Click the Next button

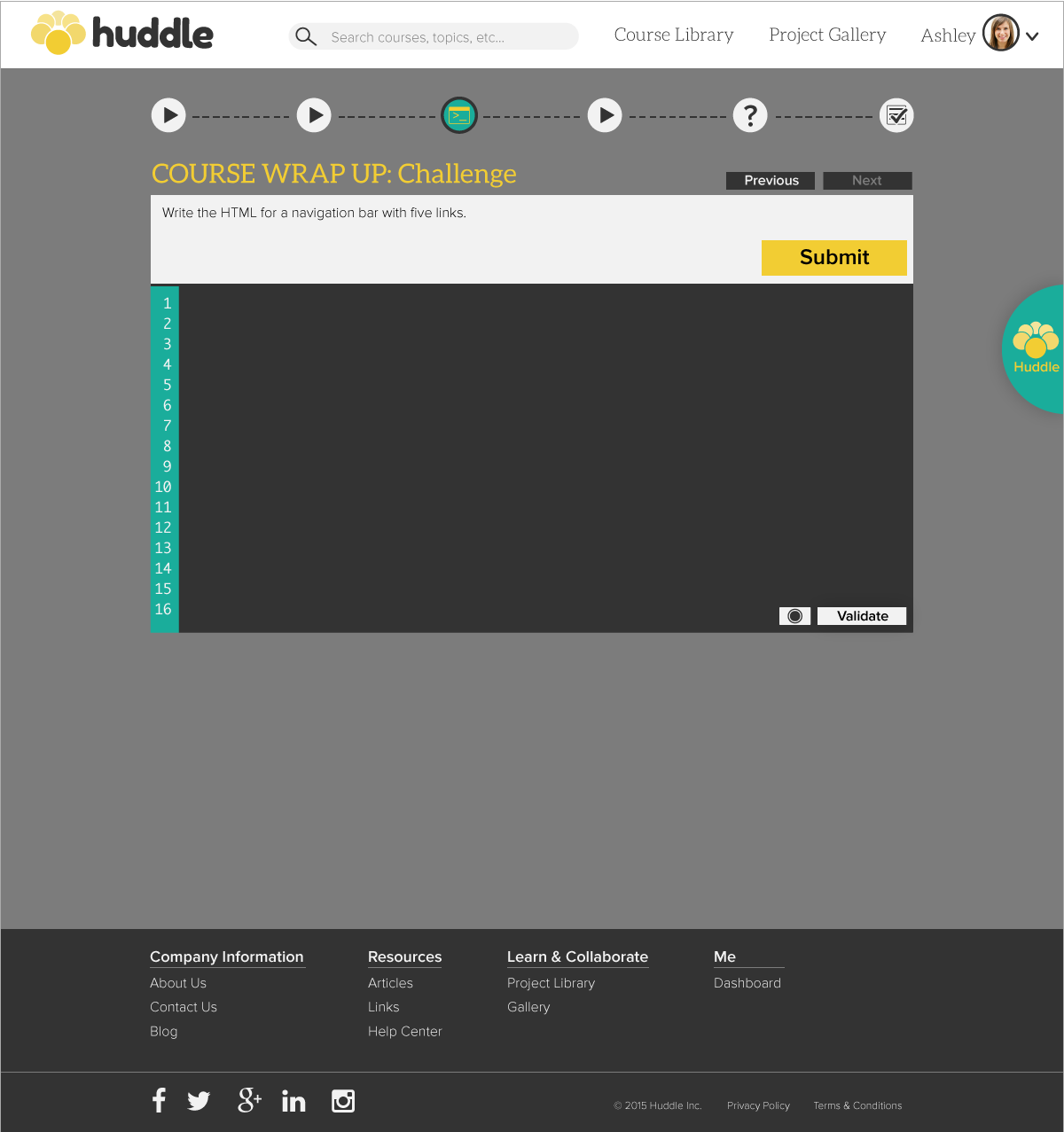[x=867, y=181]
